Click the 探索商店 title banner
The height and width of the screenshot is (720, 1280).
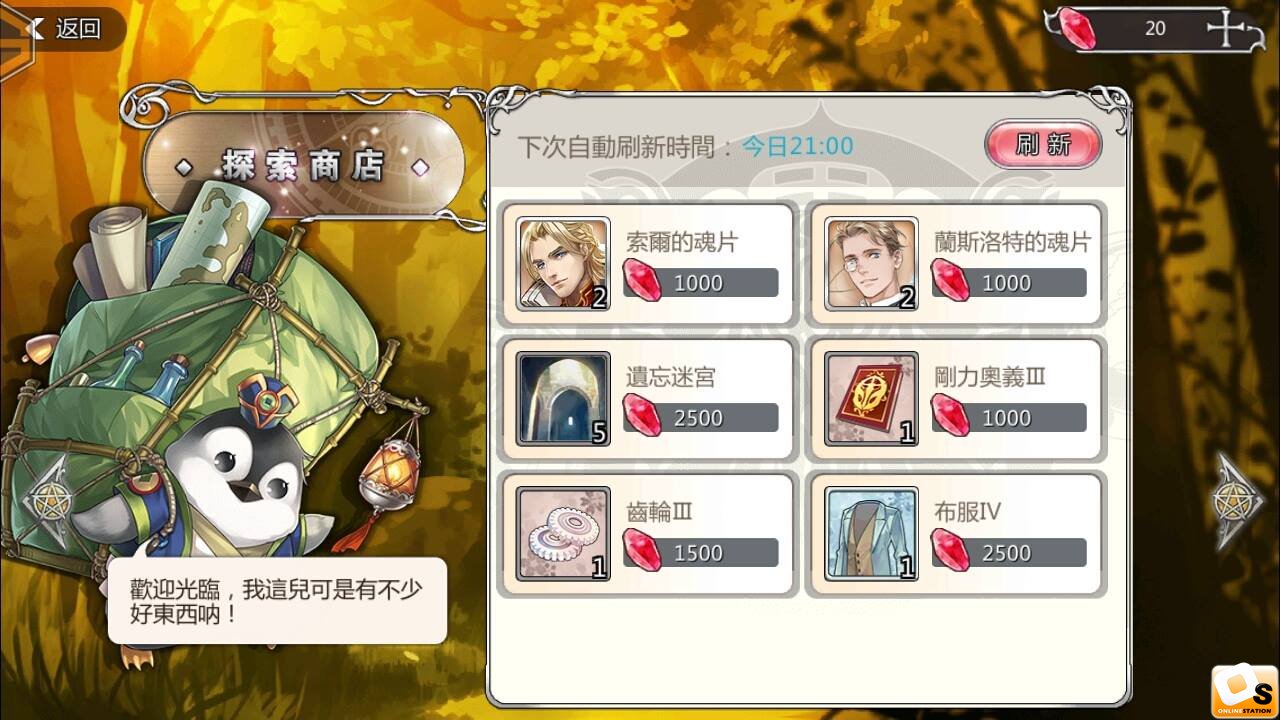[303, 165]
